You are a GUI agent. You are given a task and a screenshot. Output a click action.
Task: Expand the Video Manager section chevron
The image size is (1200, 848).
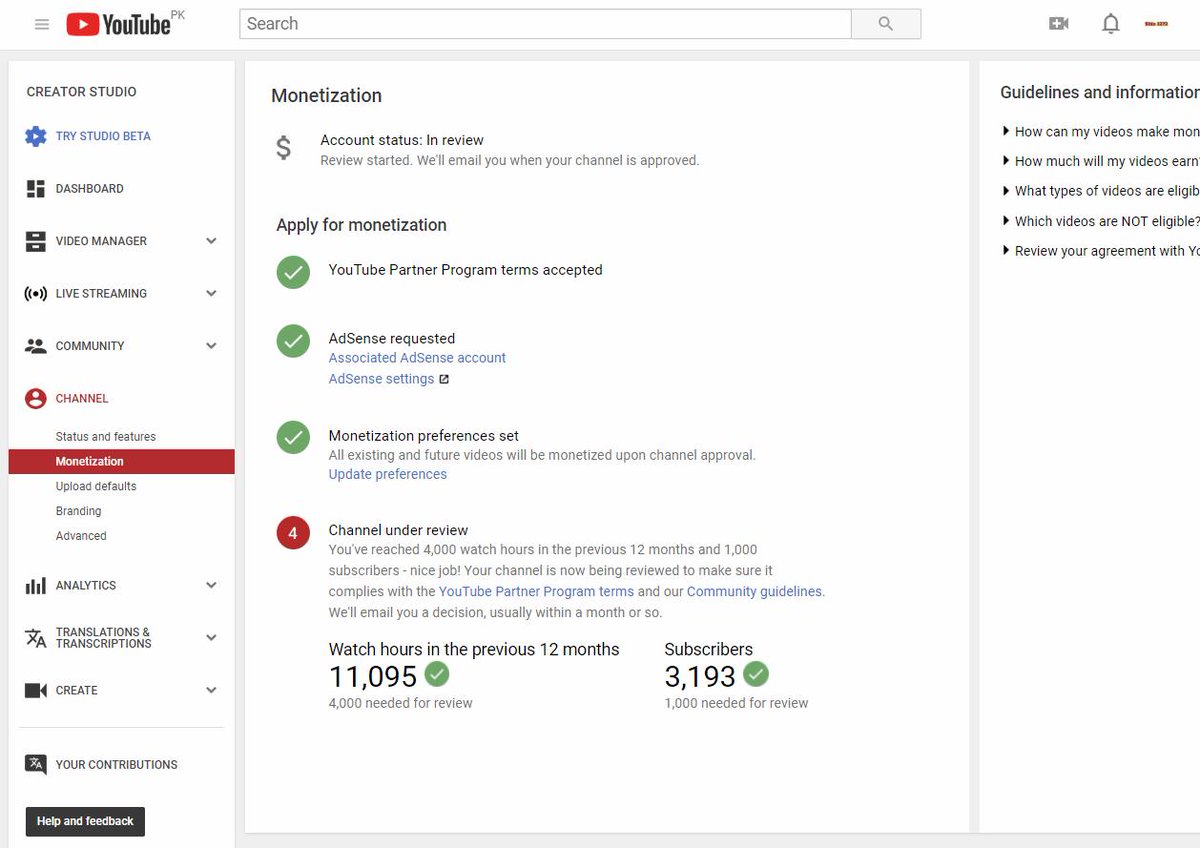coord(211,241)
